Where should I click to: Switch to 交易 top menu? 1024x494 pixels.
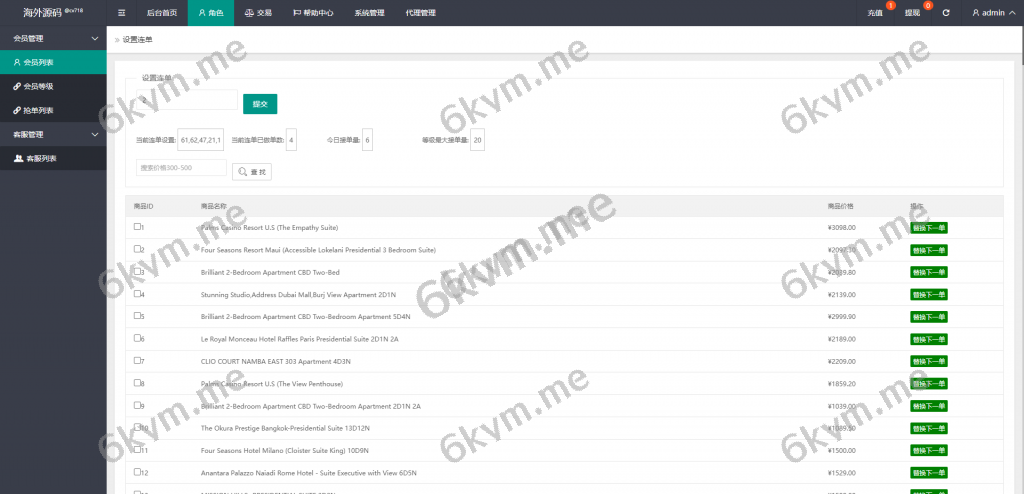point(257,13)
